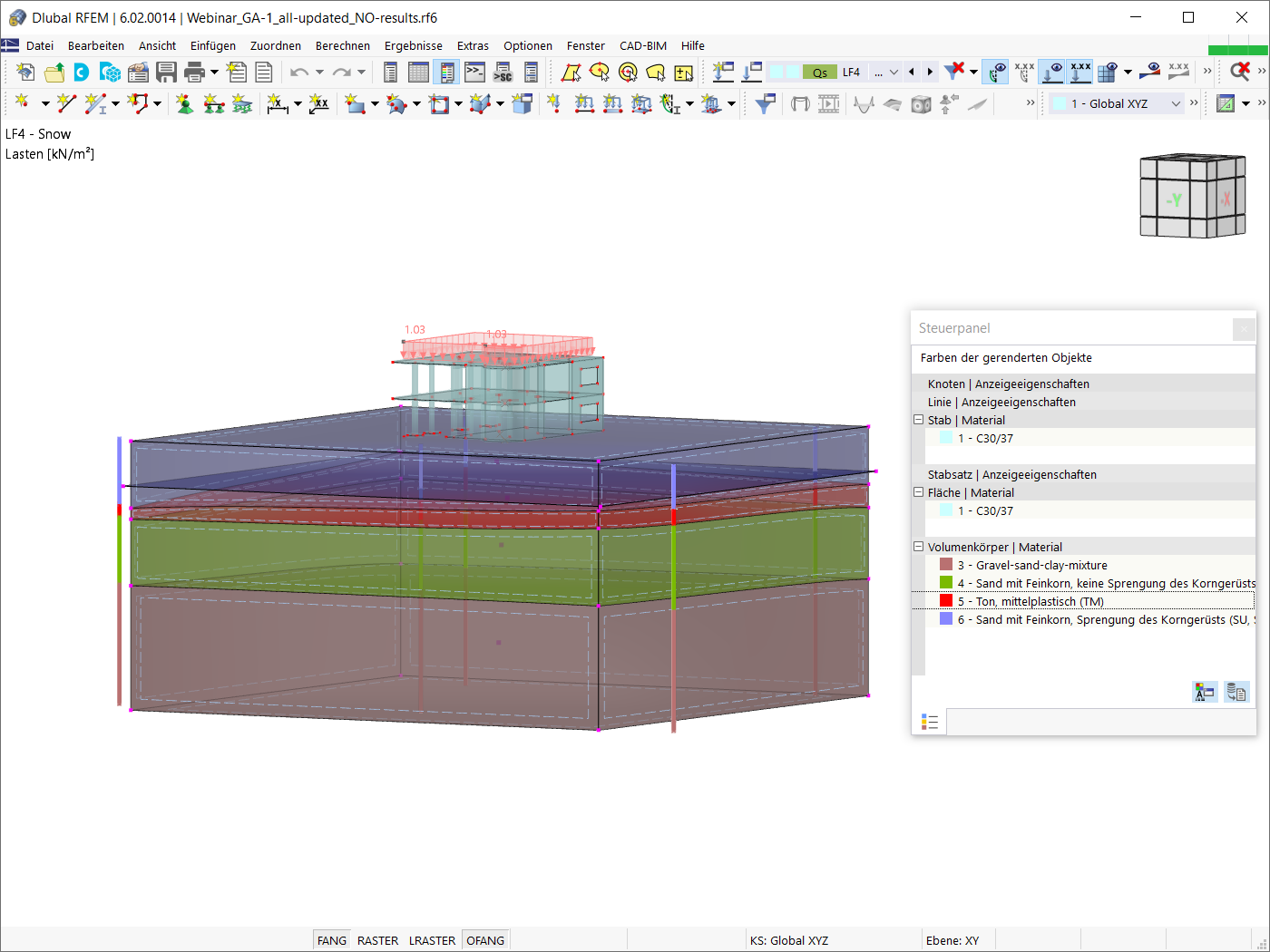The image size is (1270, 952).
Task: Click red swatch of Ton, mittelplastisch material
Action: point(946,601)
